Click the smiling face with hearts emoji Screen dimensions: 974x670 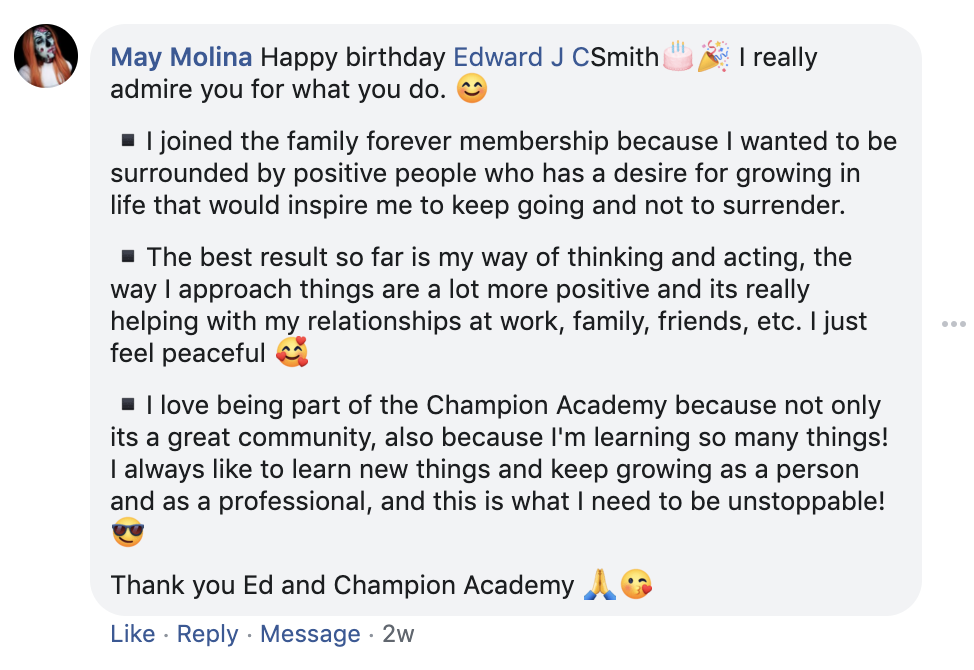(x=292, y=353)
